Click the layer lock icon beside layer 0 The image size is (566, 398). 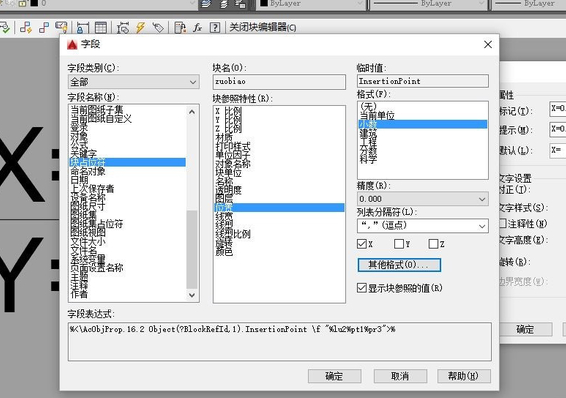pyautogui.click(x=22, y=4)
